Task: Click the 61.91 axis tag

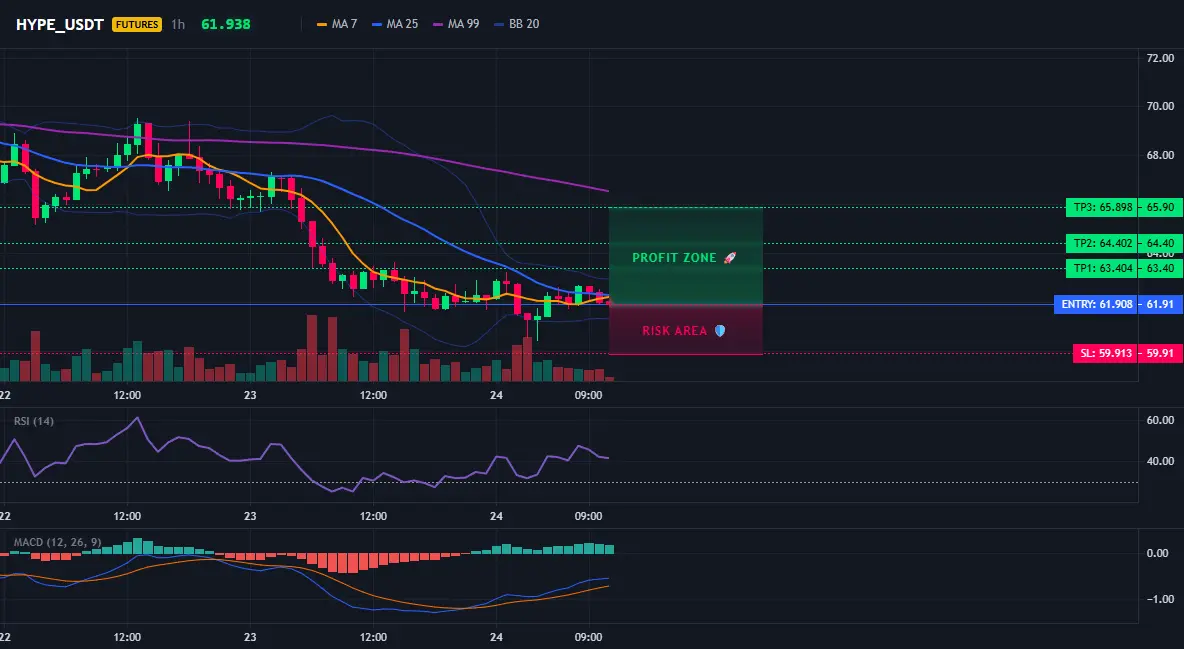Action: (1160, 304)
